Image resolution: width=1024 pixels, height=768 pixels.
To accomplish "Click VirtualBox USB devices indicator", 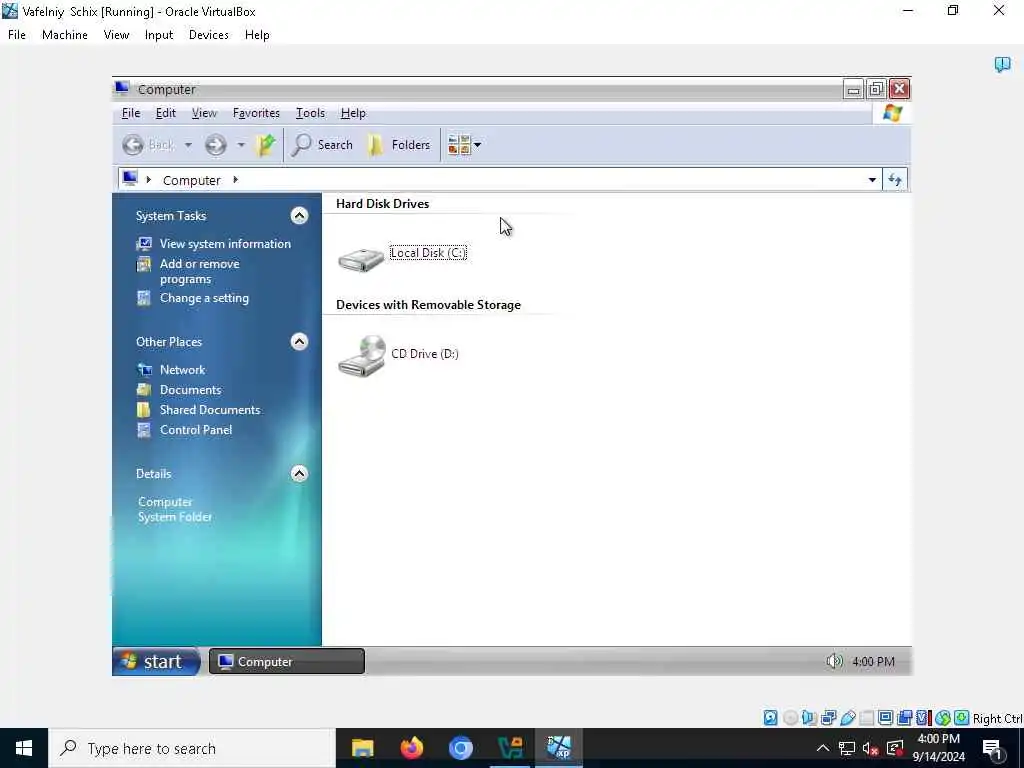I will point(848,718).
